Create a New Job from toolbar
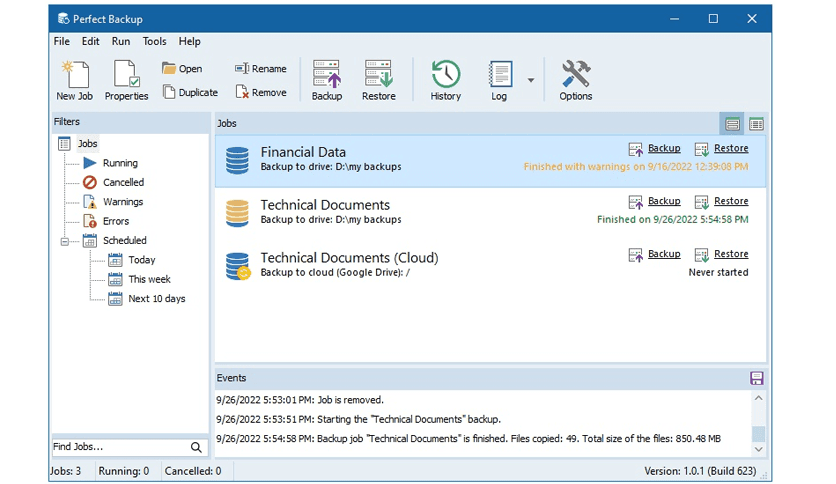 (x=75, y=80)
